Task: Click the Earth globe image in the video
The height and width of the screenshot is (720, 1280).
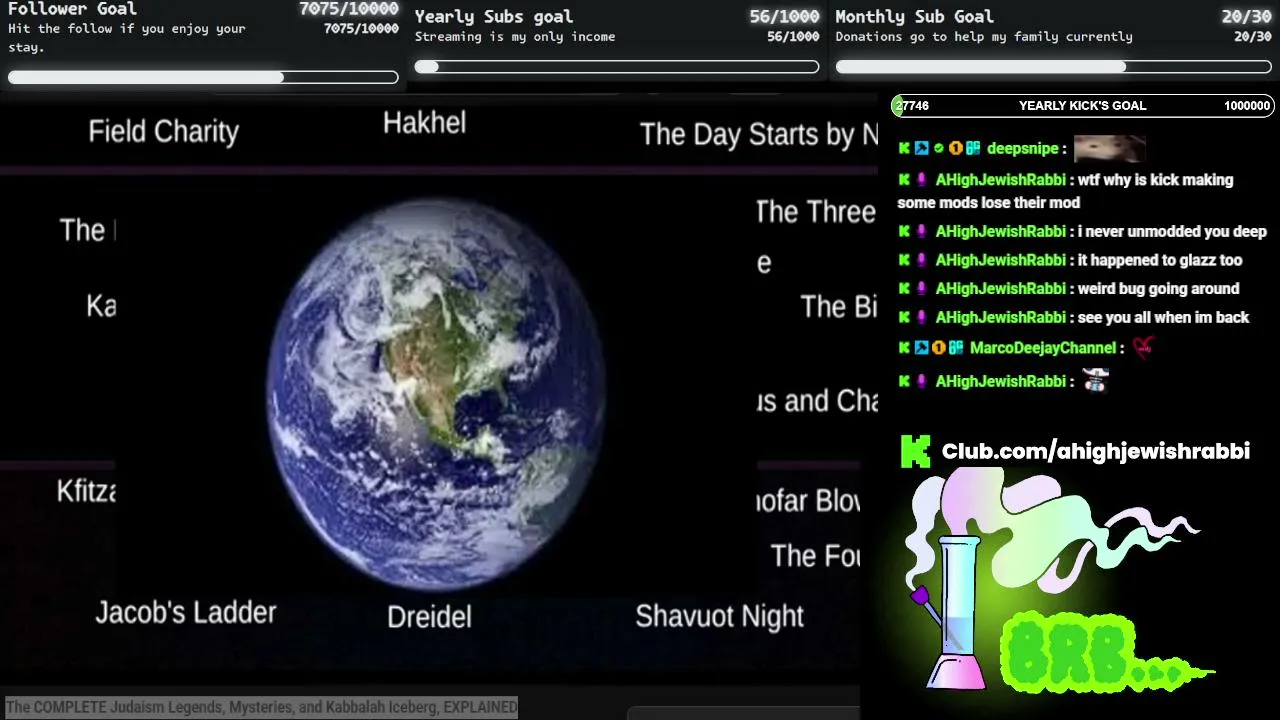Action: pos(436,393)
